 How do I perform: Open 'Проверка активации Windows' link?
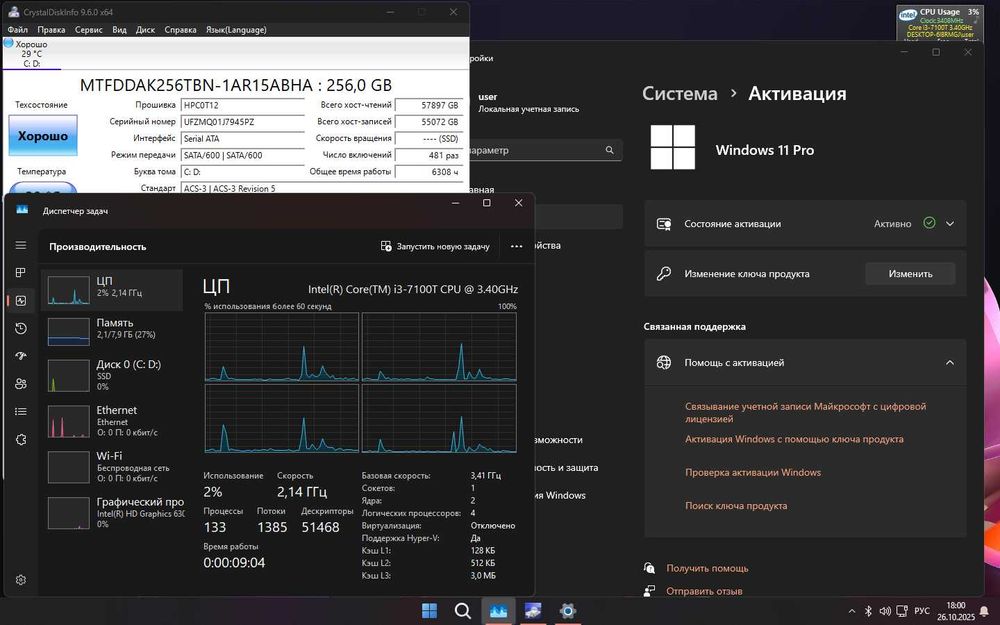[753, 473]
